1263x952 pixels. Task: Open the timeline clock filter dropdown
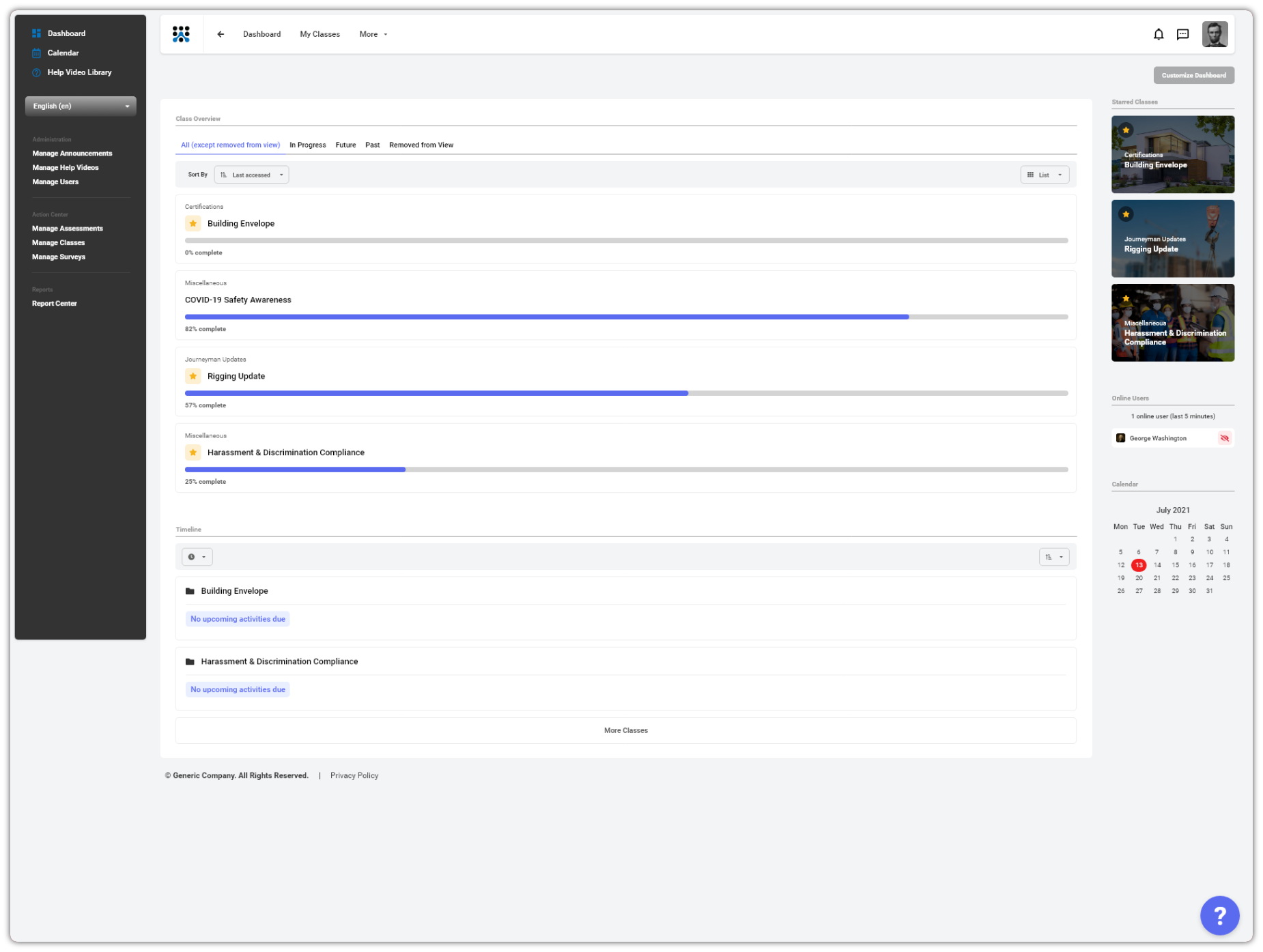[197, 557]
